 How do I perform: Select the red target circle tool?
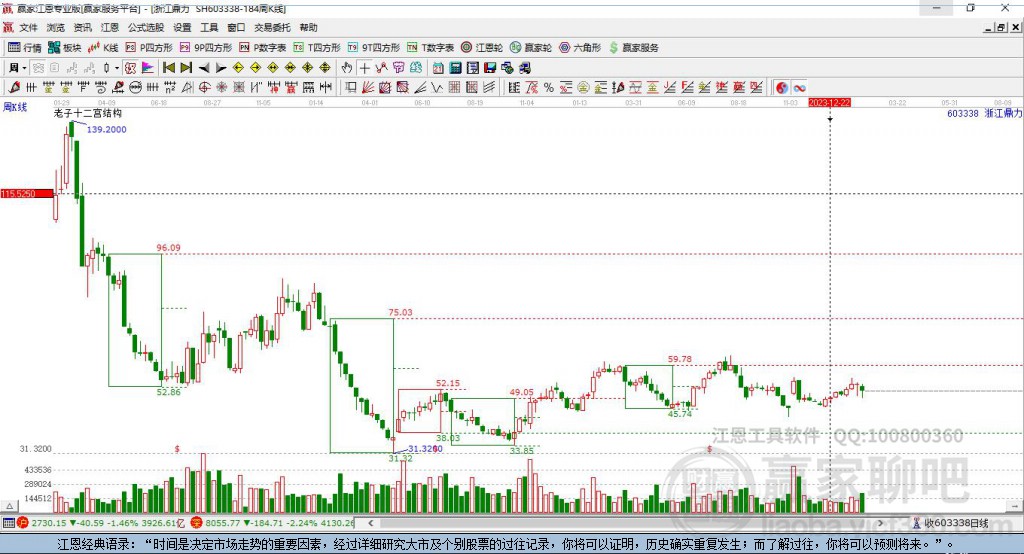coord(204,88)
